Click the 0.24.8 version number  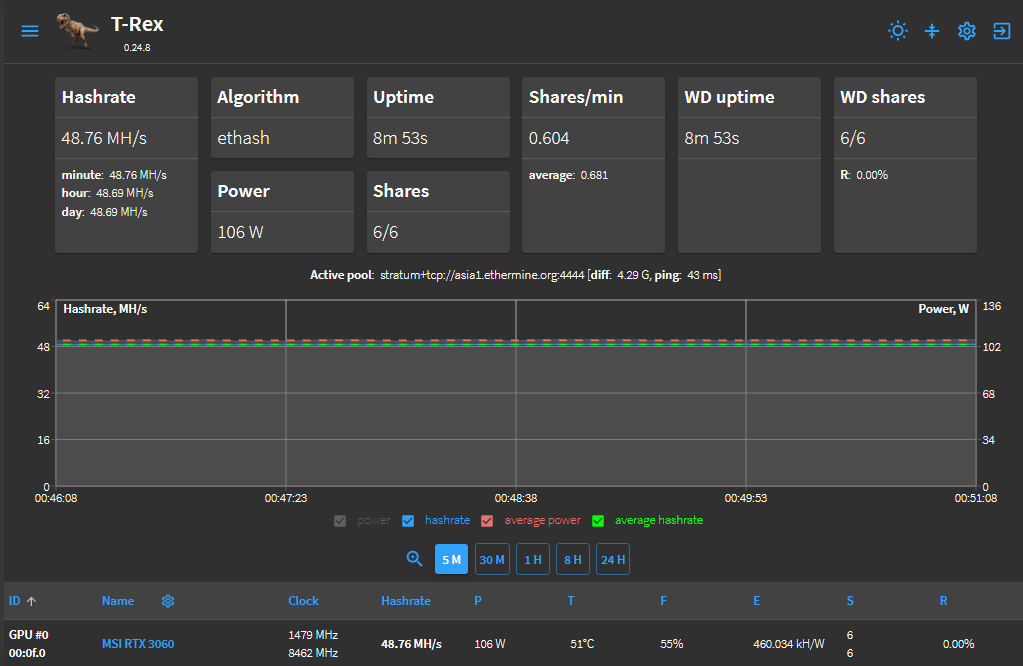click(x=137, y=48)
